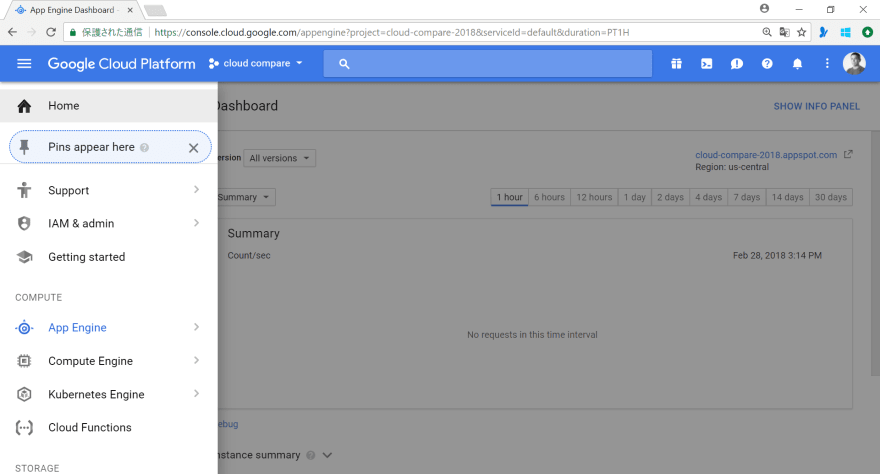880x474 pixels.
Task: Click the help icon next to Pins appear here
Action: pos(144,148)
